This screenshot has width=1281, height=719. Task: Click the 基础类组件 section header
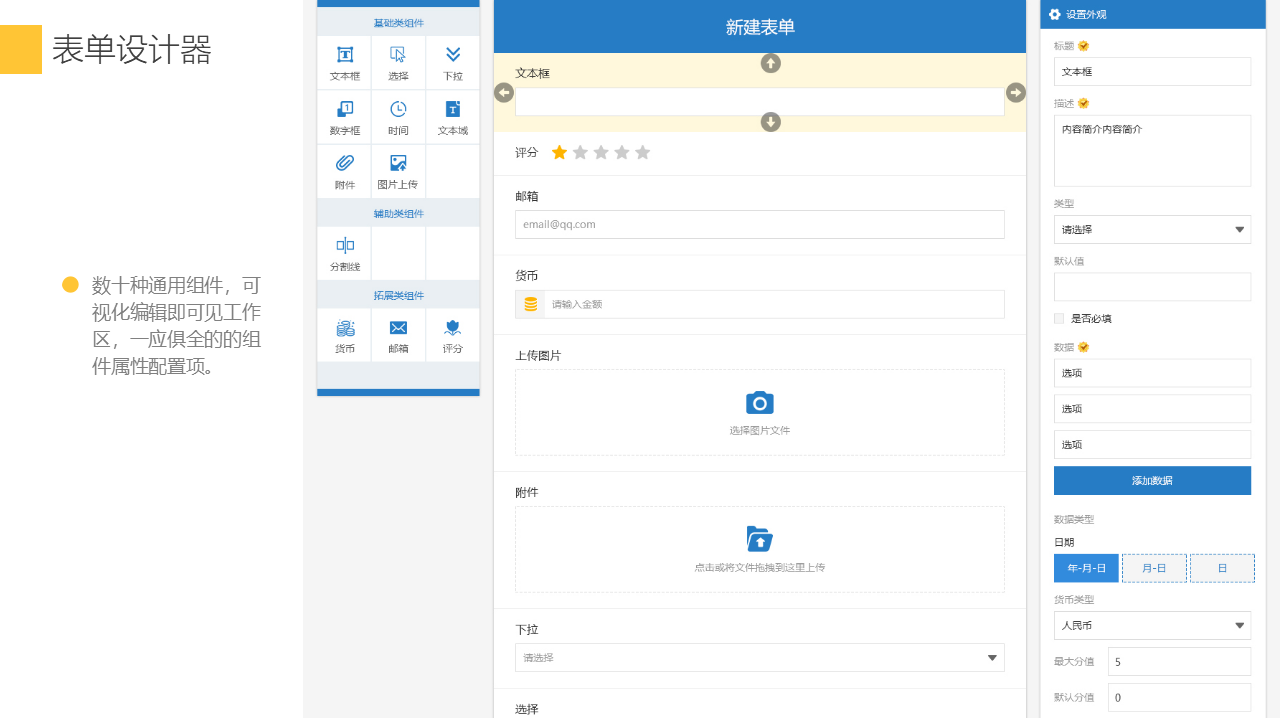coord(398,22)
